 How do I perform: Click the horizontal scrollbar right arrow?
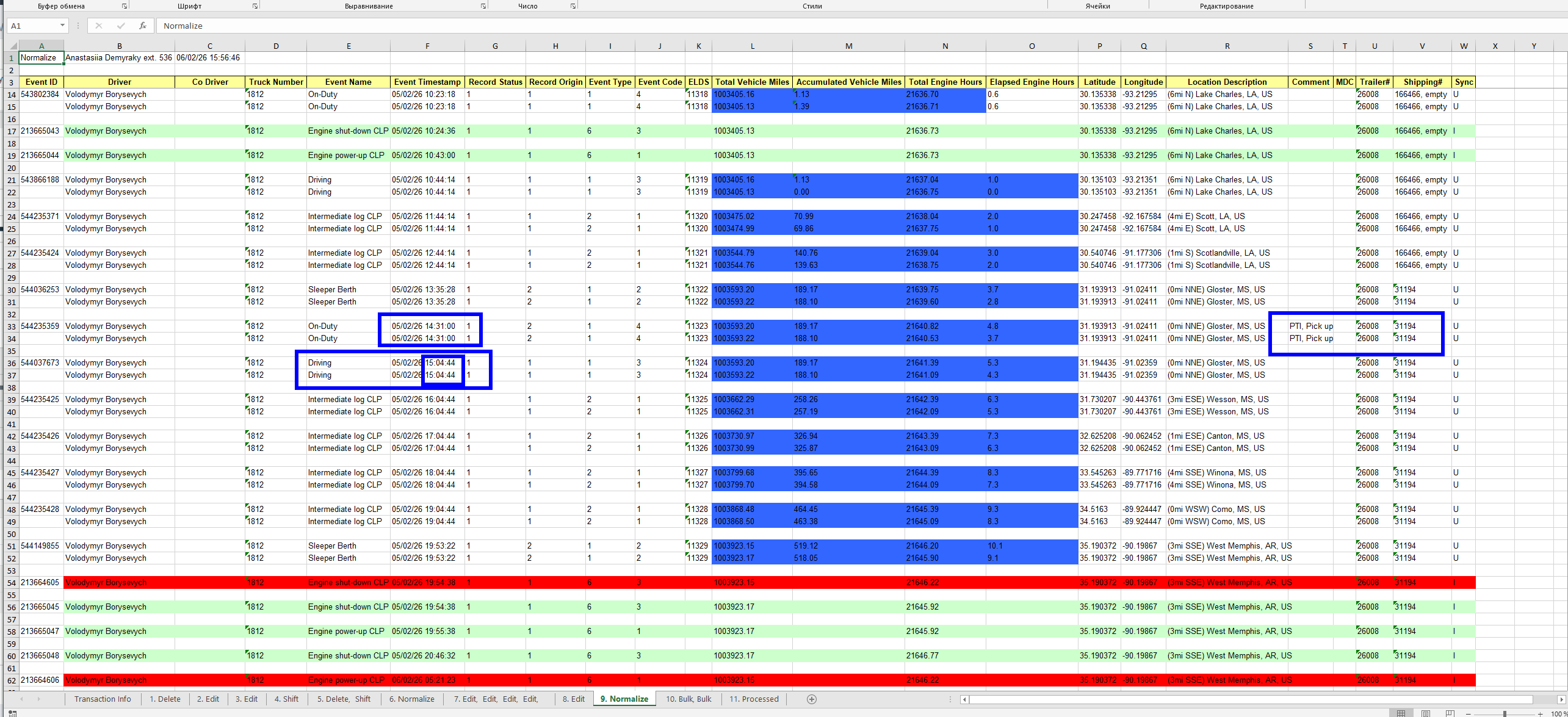coord(1561,699)
